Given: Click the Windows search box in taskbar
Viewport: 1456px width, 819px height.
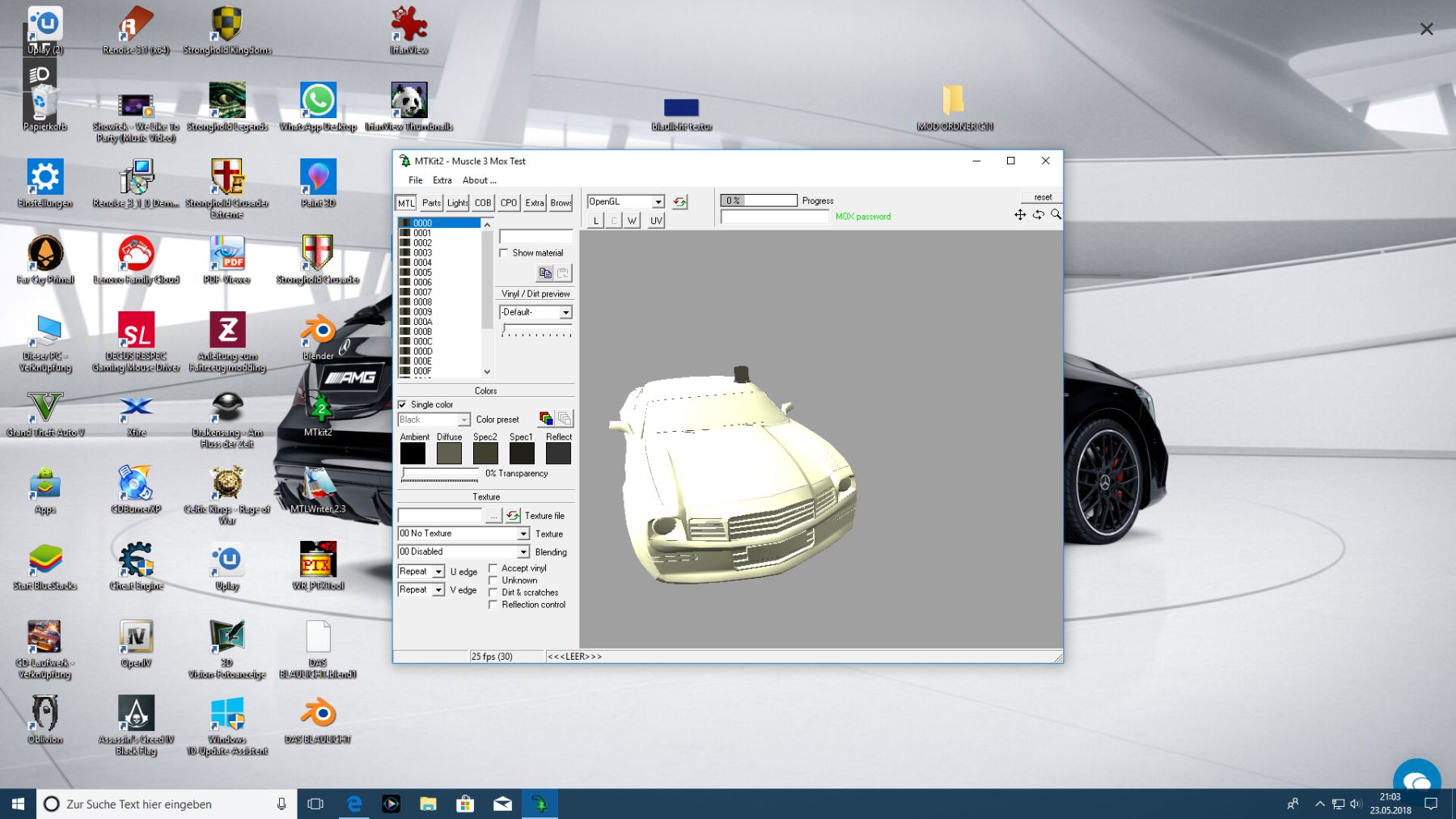Looking at the screenshot, I should click(x=166, y=804).
